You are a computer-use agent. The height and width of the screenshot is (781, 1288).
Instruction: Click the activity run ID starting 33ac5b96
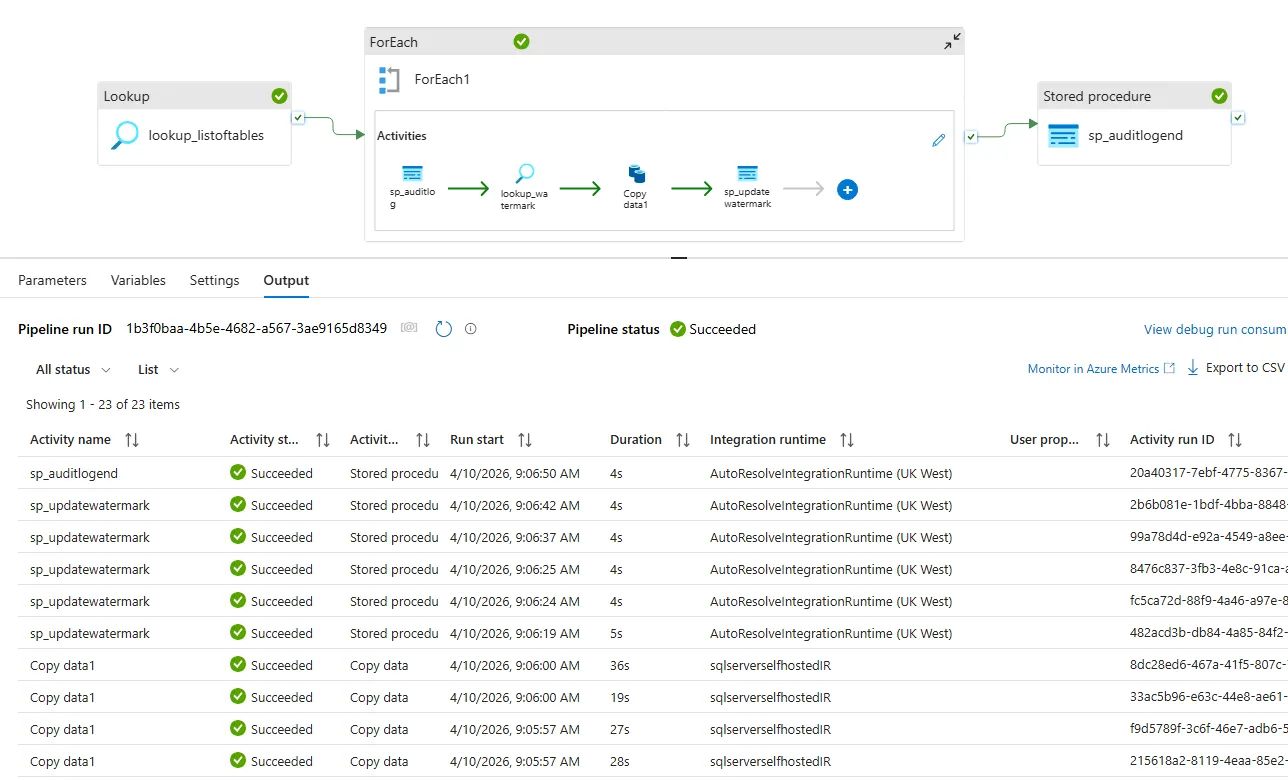coord(1208,697)
